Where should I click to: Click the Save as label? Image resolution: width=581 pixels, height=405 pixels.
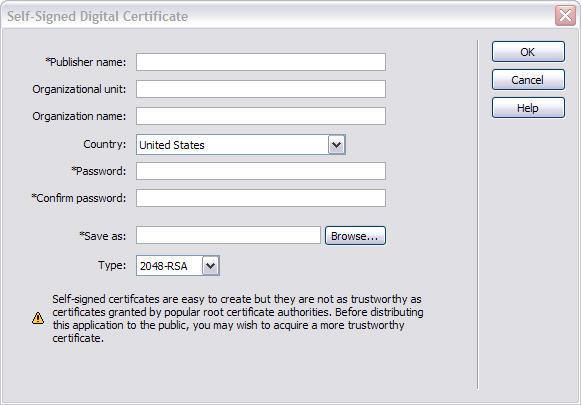(103, 236)
